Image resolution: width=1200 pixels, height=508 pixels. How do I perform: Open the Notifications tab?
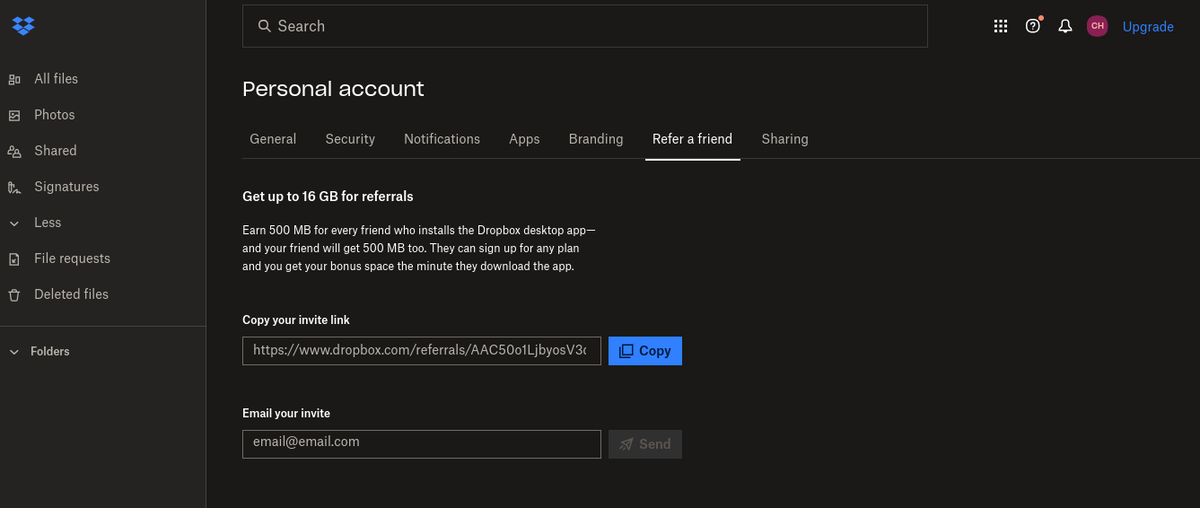442,139
